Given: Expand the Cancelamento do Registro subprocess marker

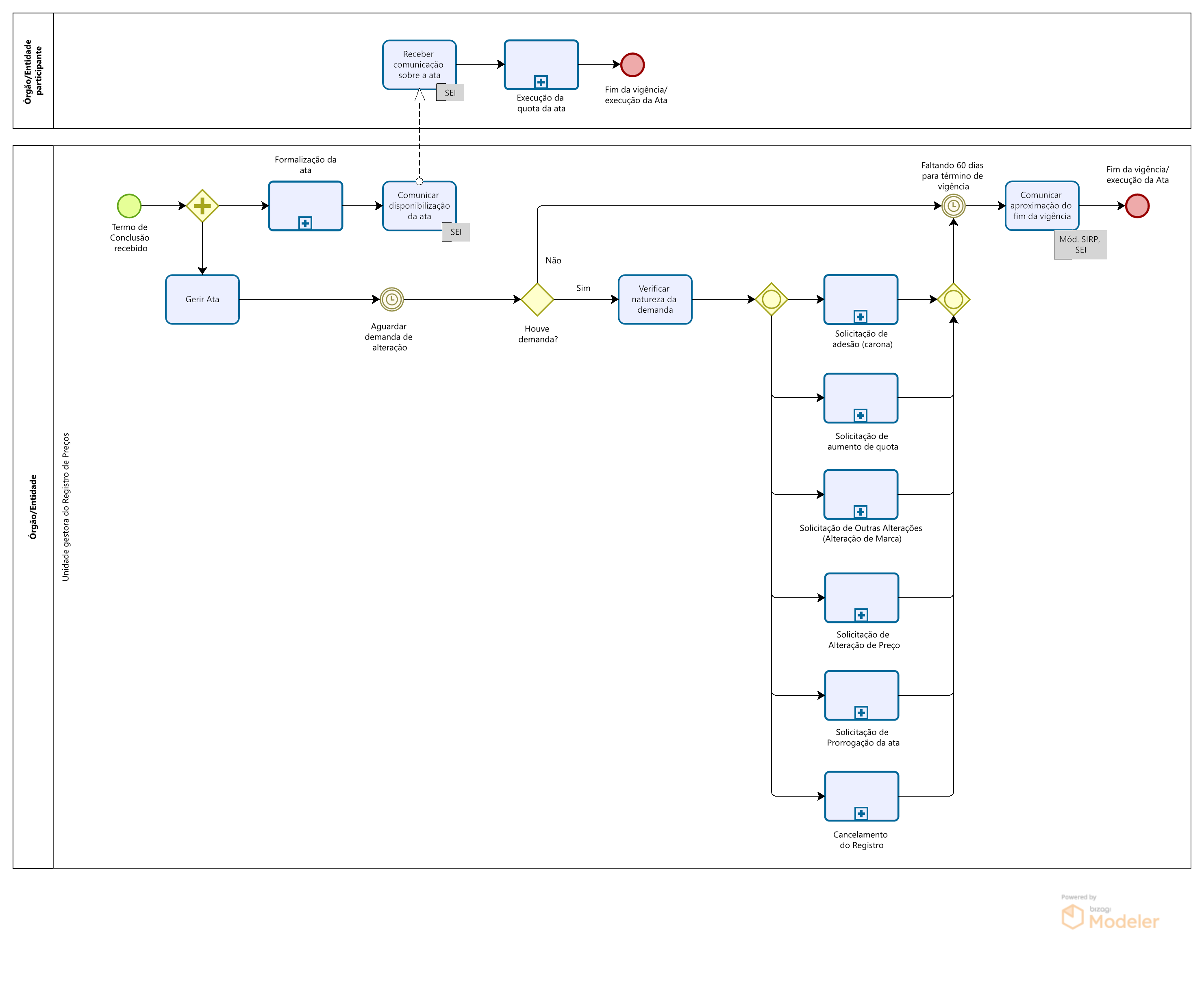Looking at the screenshot, I should pyautogui.click(x=861, y=813).
